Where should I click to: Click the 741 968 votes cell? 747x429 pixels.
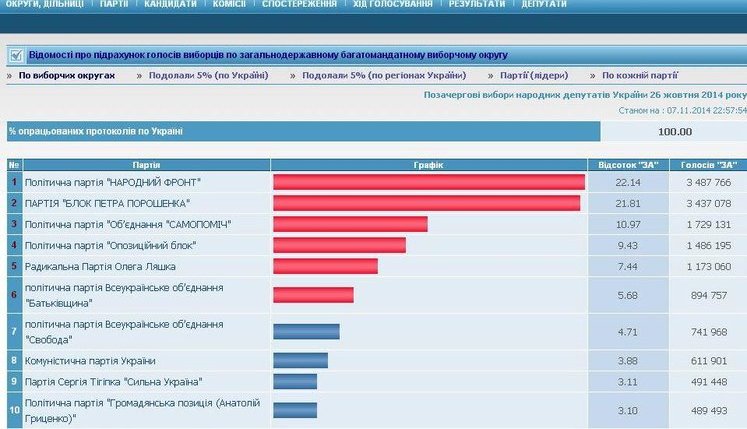pos(708,332)
